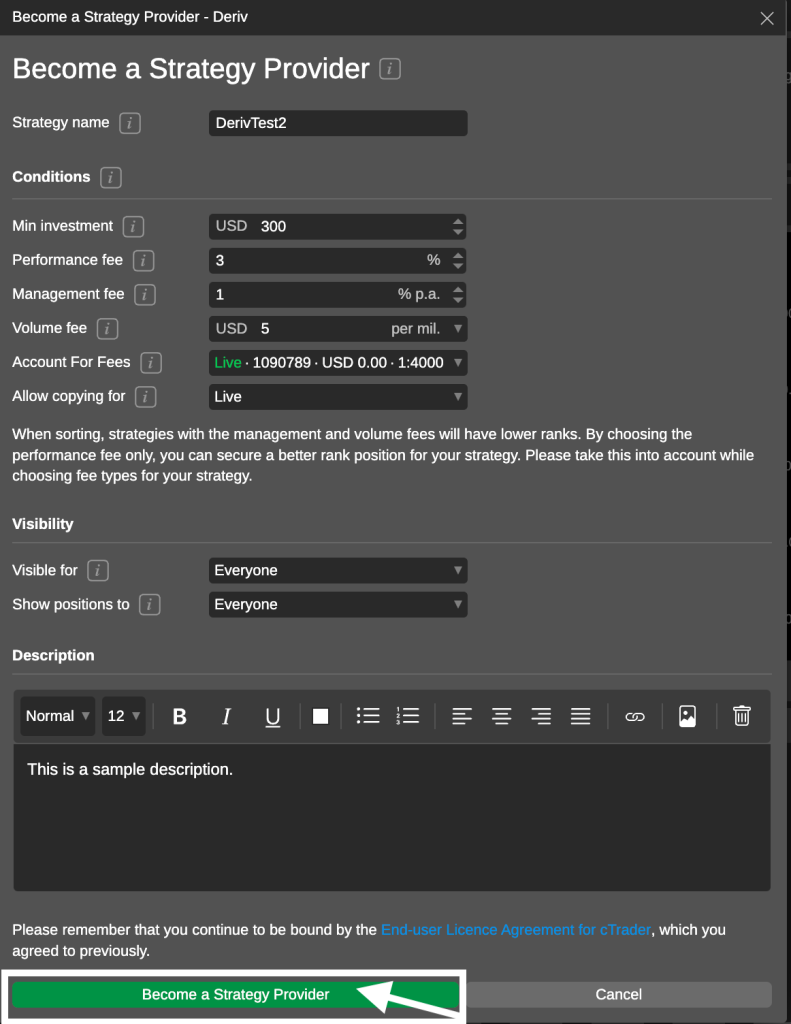Apply Italic formatting to description text
This screenshot has width=791, height=1024.
226,715
